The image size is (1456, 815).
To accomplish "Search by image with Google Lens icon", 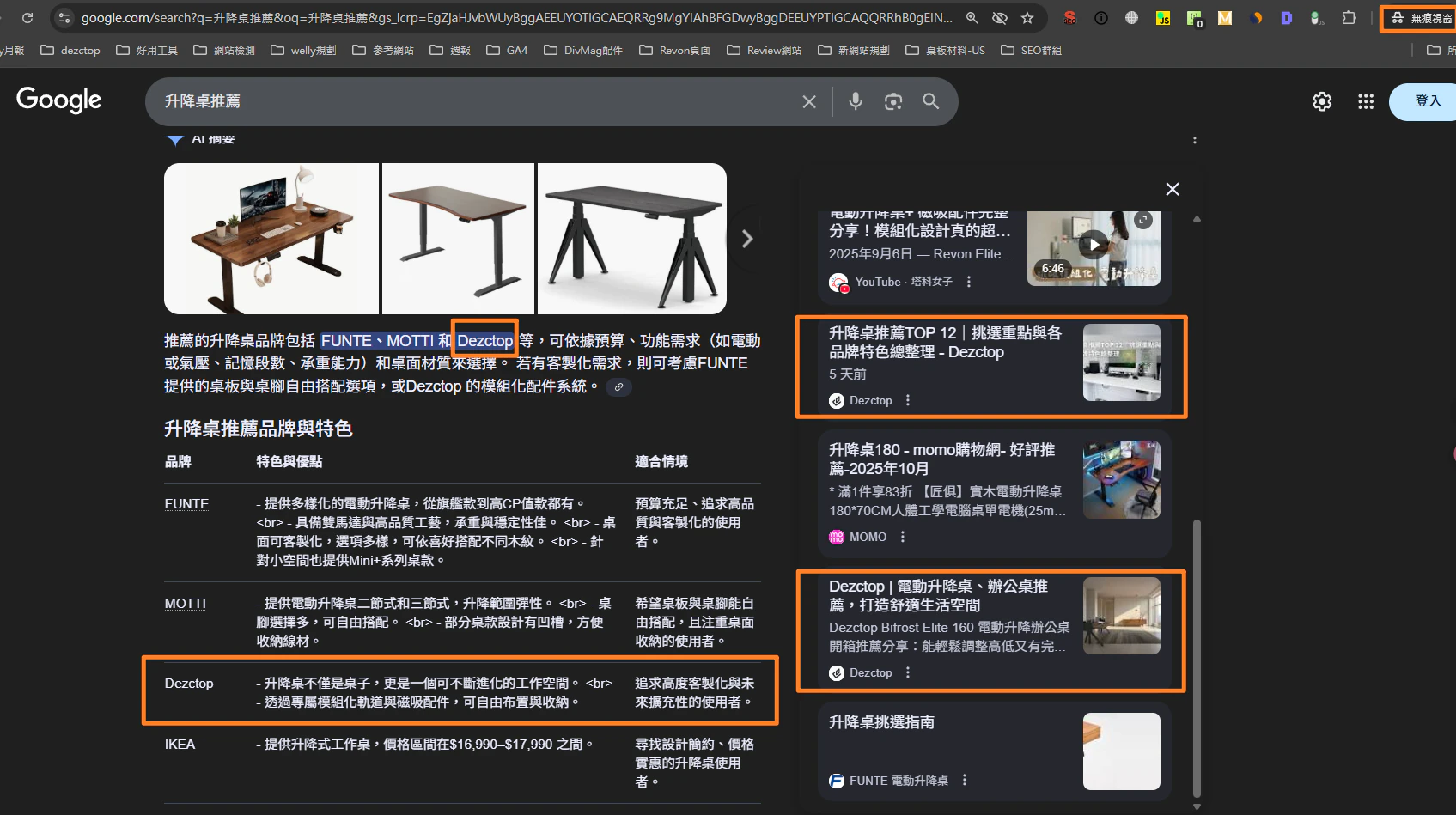I will pos(893,101).
